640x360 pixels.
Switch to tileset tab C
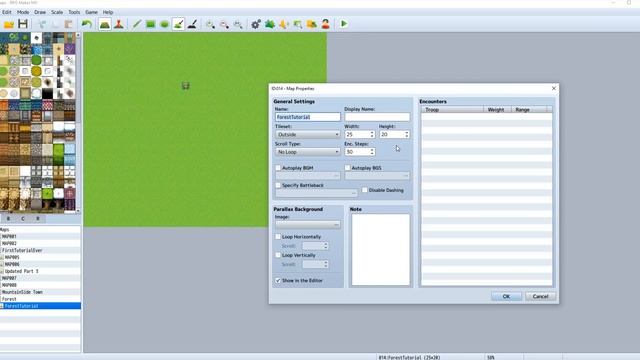[x=23, y=219]
